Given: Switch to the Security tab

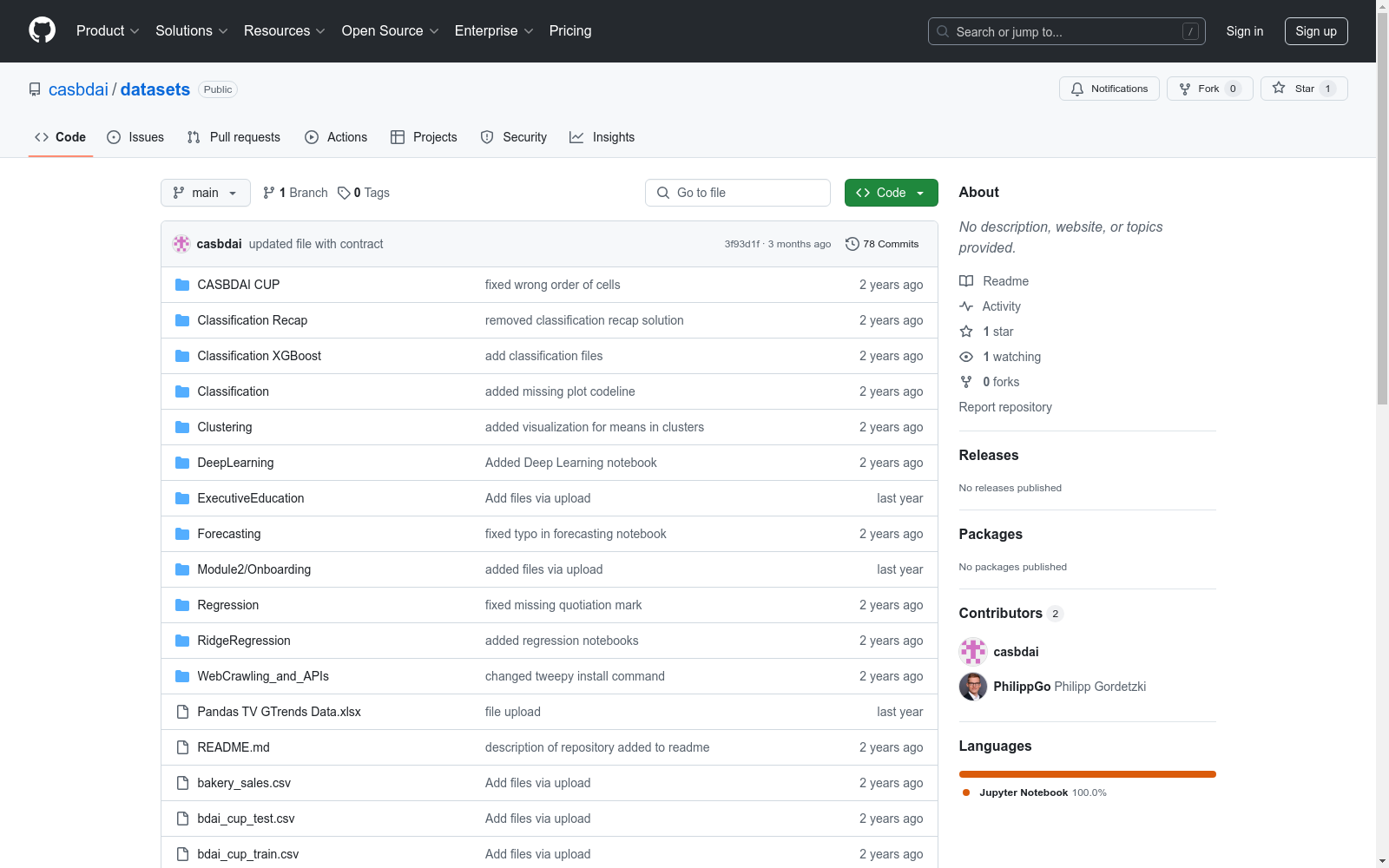Looking at the screenshot, I should 514,137.
